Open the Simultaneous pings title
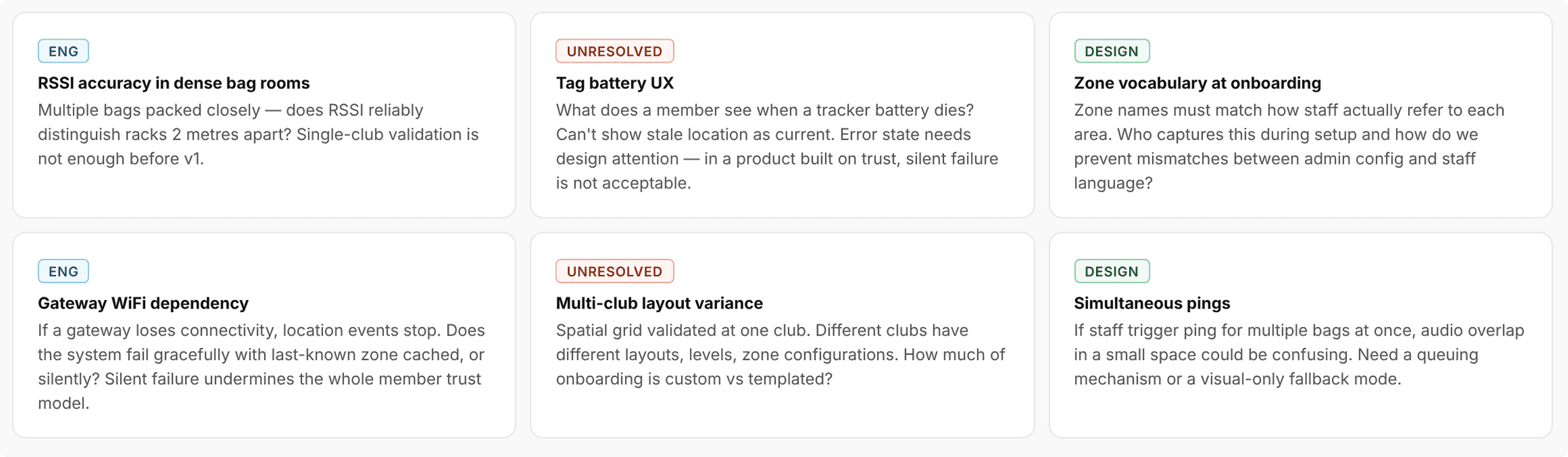This screenshot has height=457, width=1568. (x=1151, y=303)
